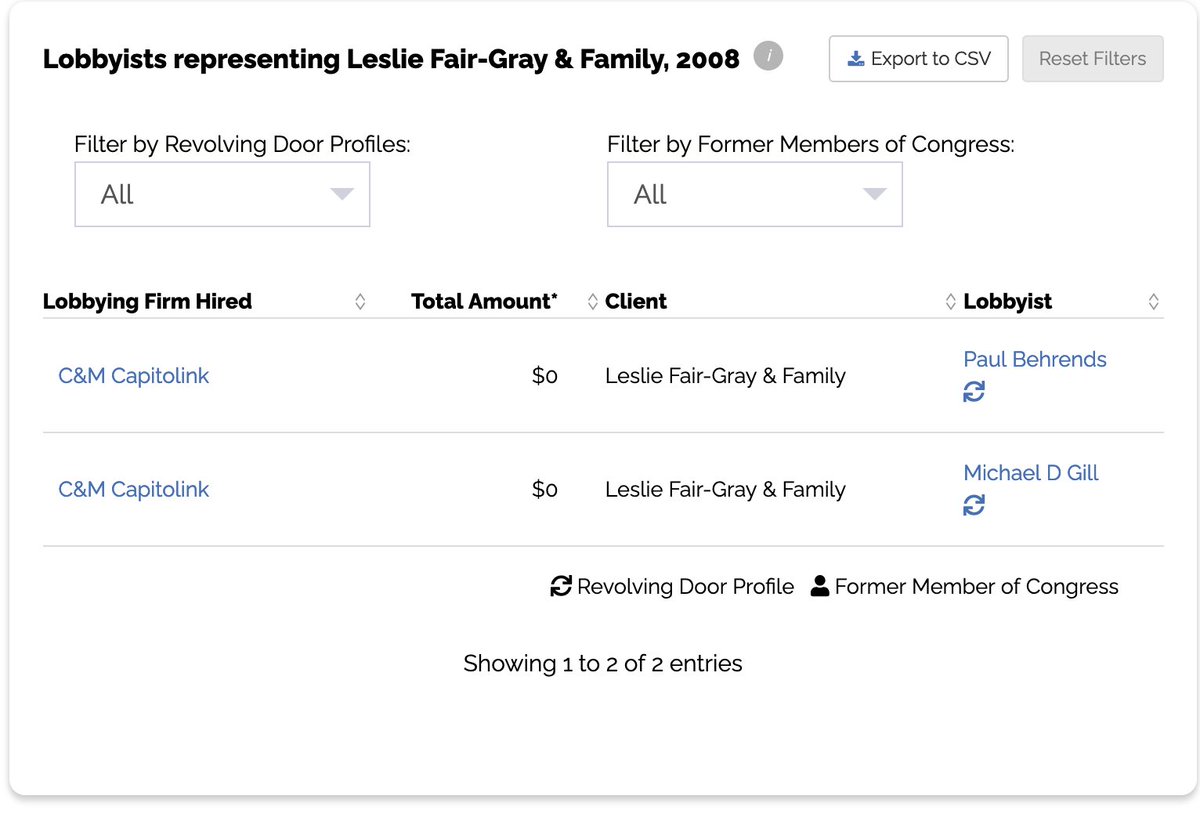Click $0 amount in Paul Behrends row
Image resolution: width=1200 pixels, height=821 pixels.
tap(545, 376)
